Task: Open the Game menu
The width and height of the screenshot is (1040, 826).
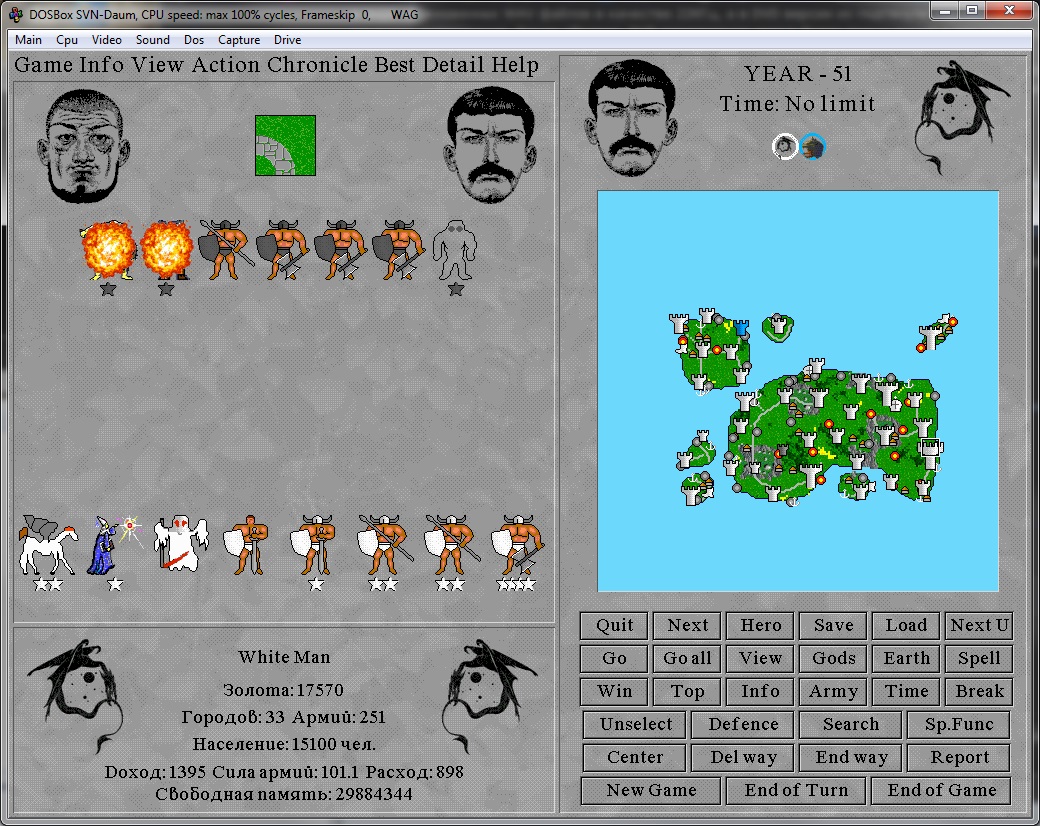Action: [x=43, y=65]
